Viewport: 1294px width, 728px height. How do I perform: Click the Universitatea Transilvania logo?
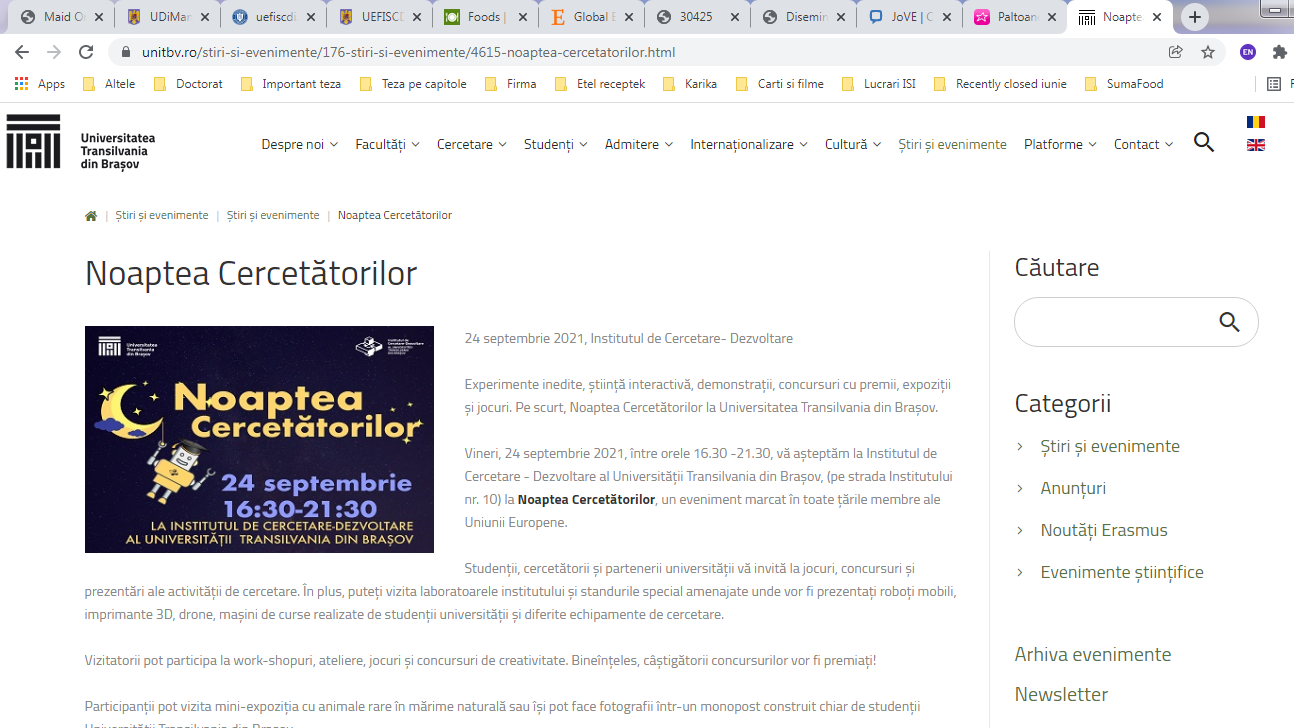[82, 143]
